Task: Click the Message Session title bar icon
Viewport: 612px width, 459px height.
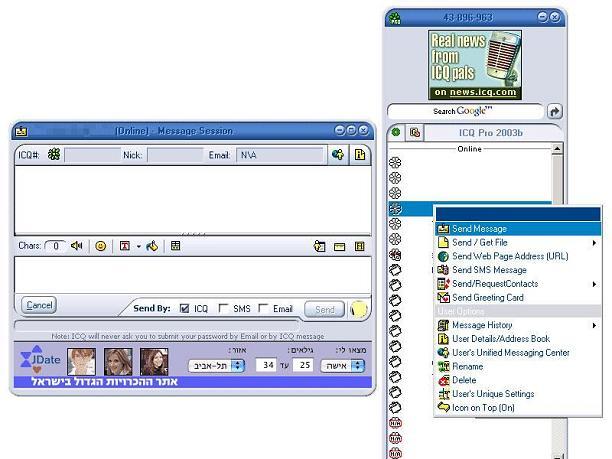Action: click(21, 132)
